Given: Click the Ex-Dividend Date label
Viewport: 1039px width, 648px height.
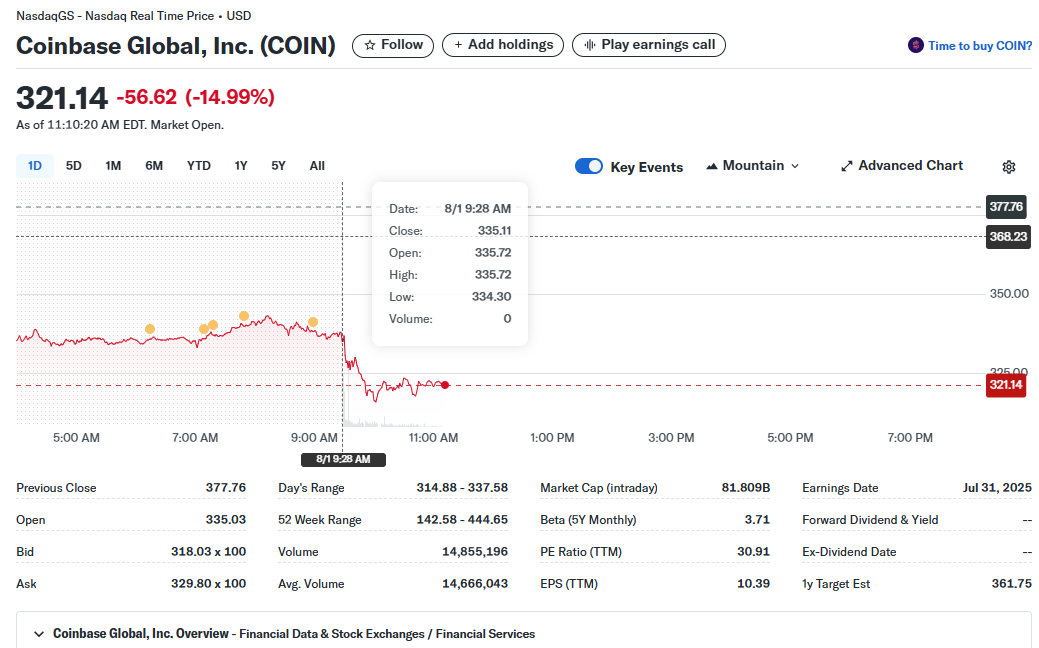Looking at the screenshot, I should point(849,551).
